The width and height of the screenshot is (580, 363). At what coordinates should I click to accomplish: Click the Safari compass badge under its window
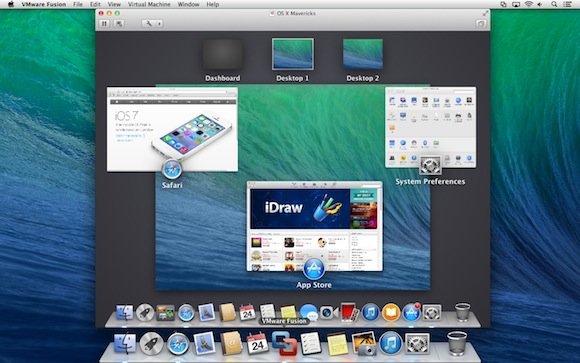click(x=172, y=169)
